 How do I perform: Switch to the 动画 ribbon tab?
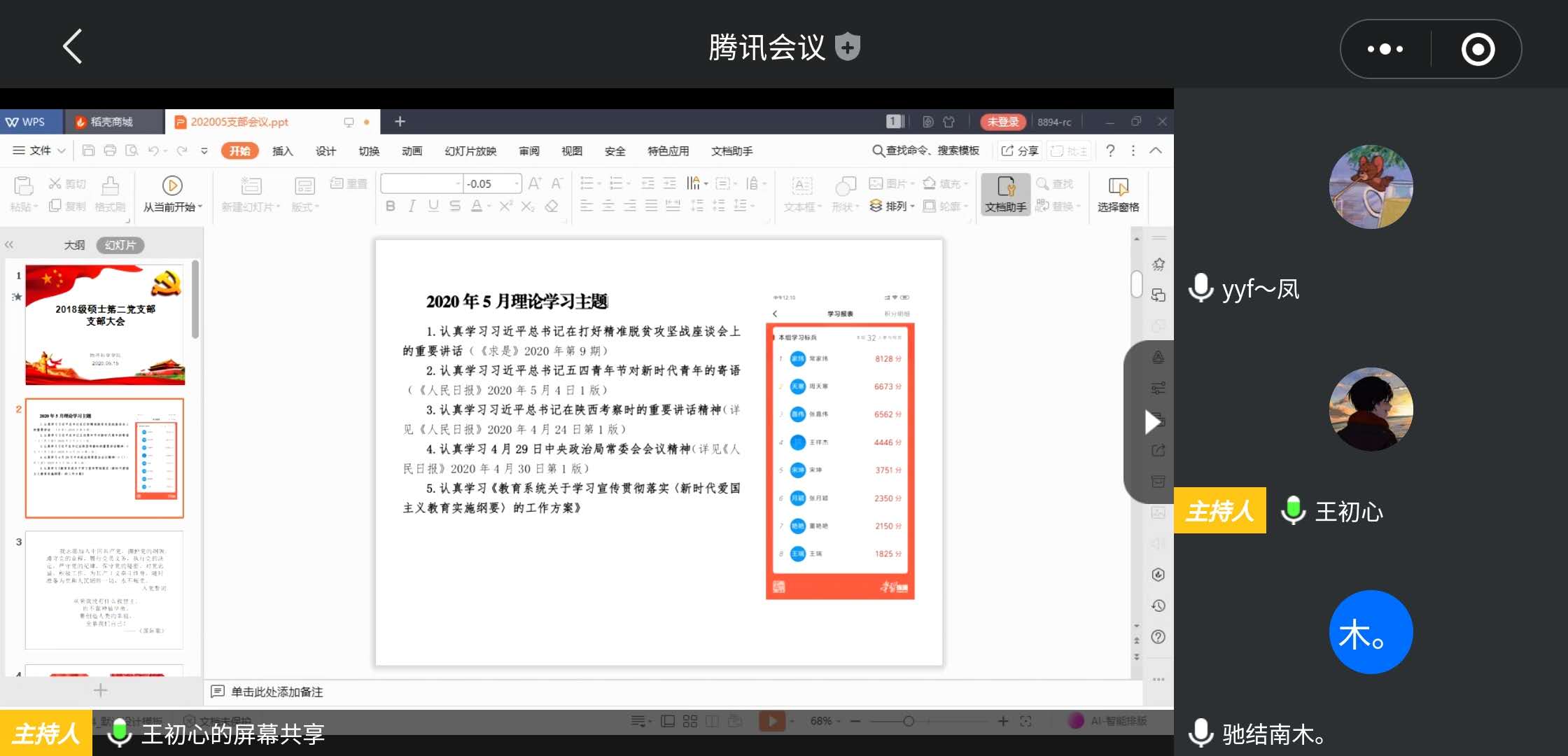[x=412, y=151]
